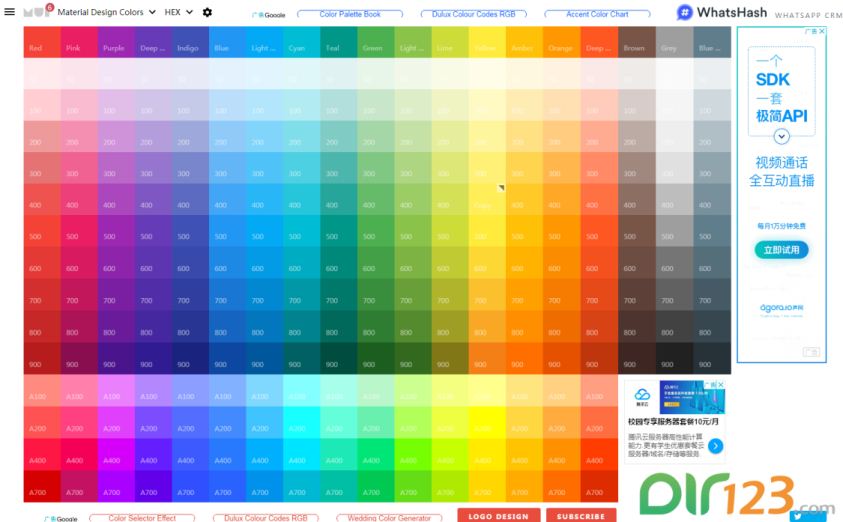Click the WhatsHash banner title

pyautogui.click(x=732, y=12)
